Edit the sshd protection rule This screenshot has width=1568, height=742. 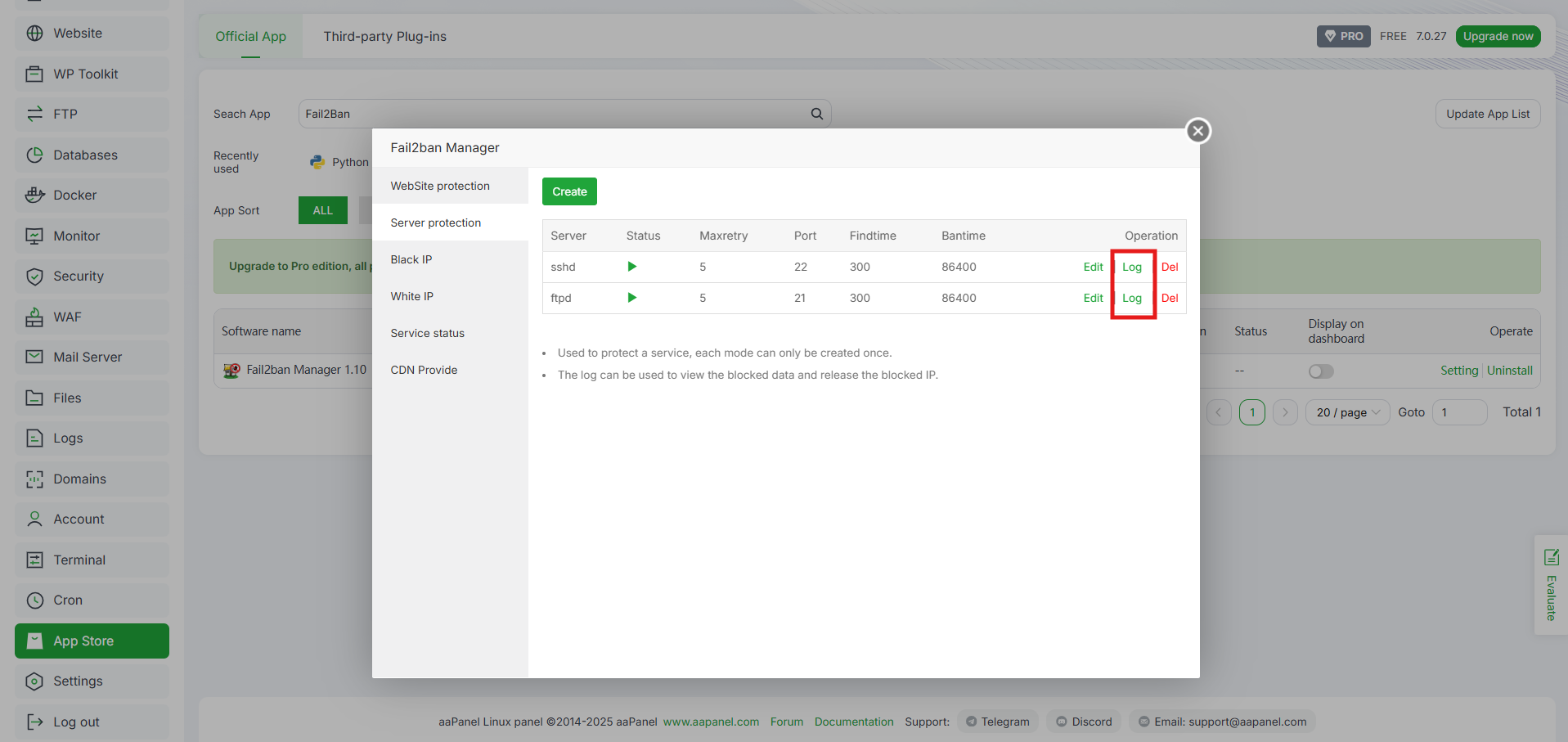(1093, 267)
